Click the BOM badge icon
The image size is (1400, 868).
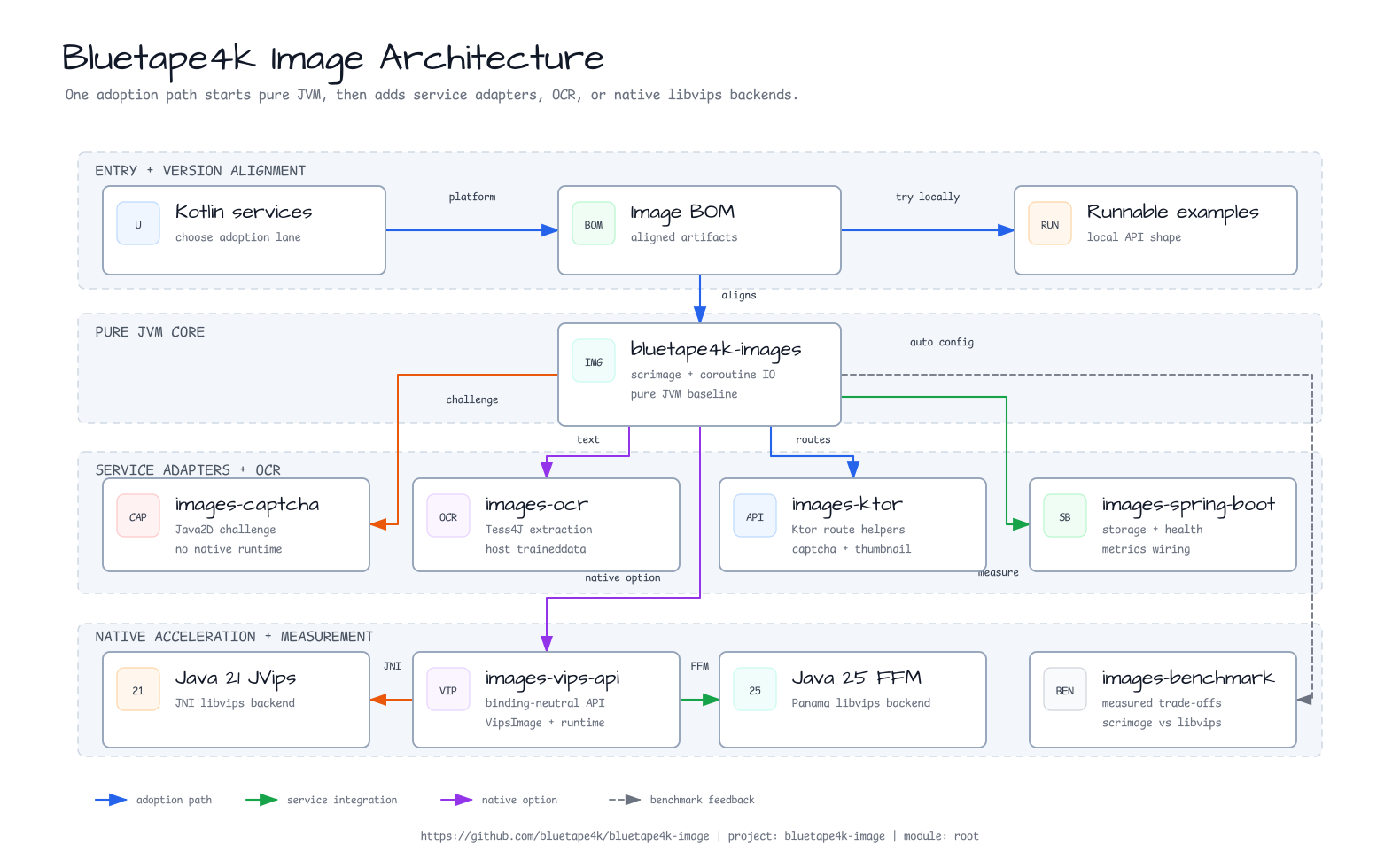click(x=594, y=223)
